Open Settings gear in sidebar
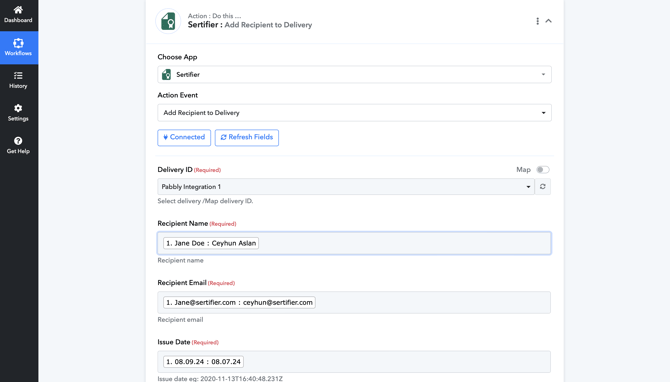Image resolution: width=670 pixels, height=382 pixels. pyautogui.click(x=18, y=108)
